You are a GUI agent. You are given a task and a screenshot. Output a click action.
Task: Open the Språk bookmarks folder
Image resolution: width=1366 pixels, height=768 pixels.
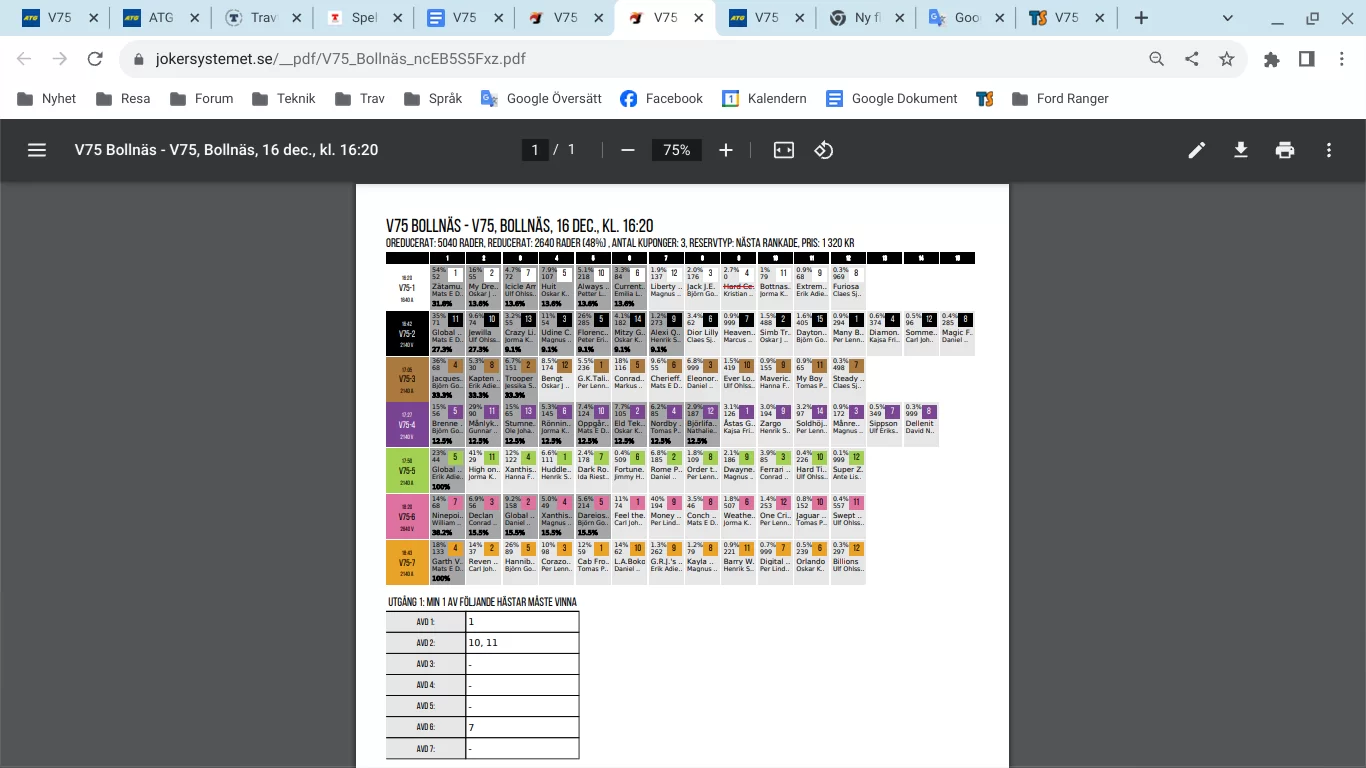tap(433, 99)
